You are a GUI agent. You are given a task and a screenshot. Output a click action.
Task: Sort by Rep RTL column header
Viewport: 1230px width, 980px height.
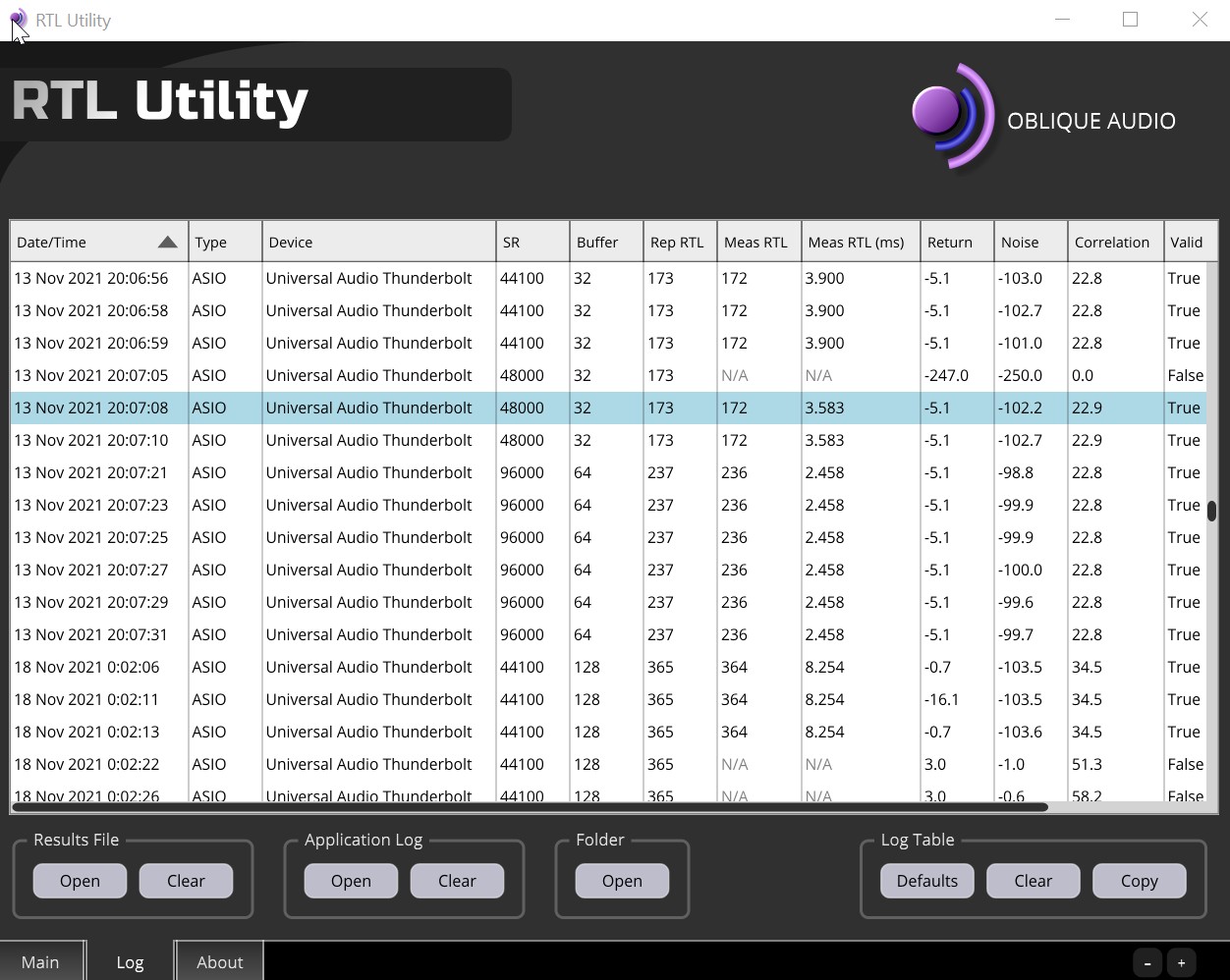click(680, 242)
